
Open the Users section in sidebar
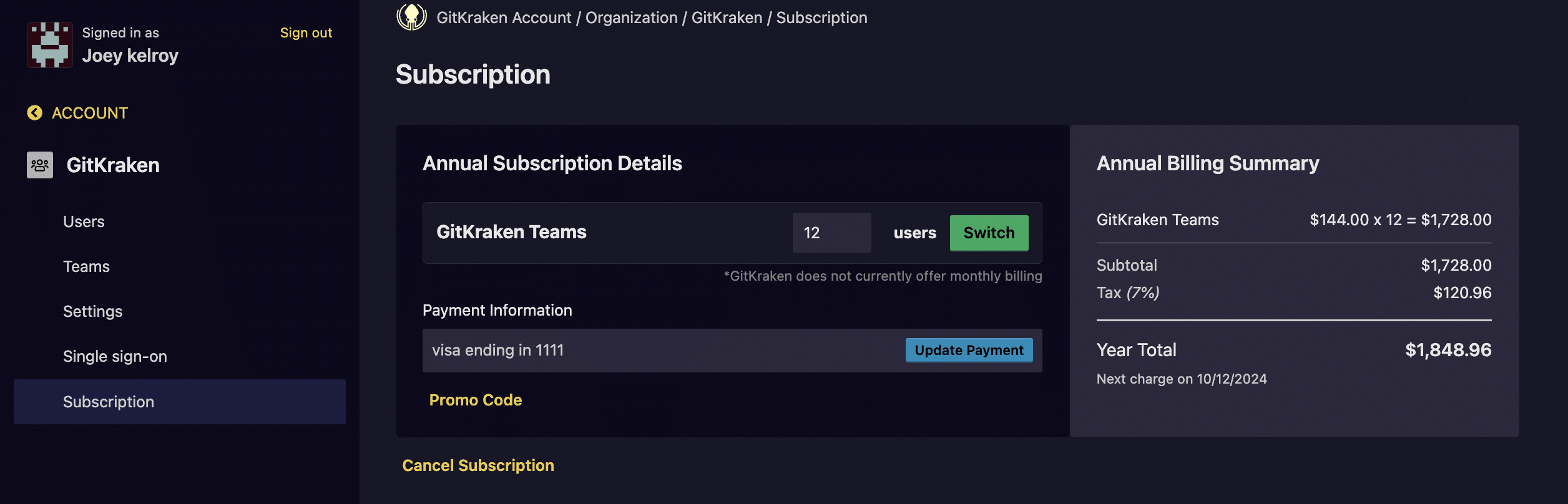pyautogui.click(x=84, y=222)
